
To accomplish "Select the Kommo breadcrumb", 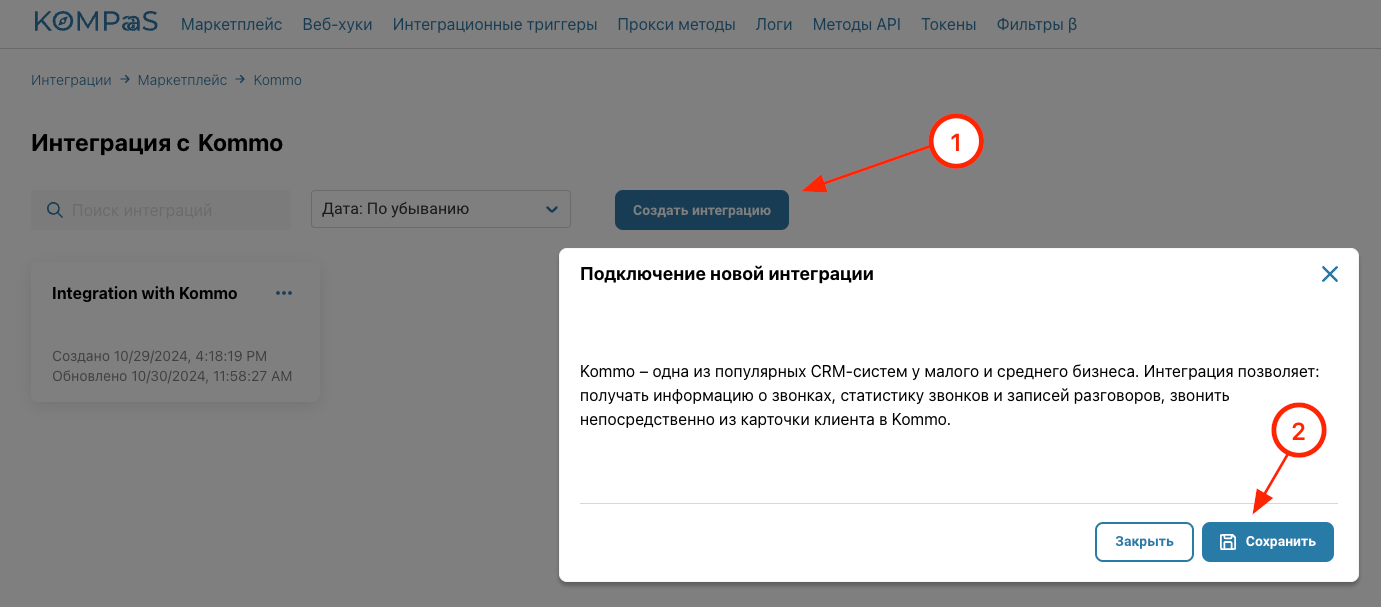I will pos(277,80).
